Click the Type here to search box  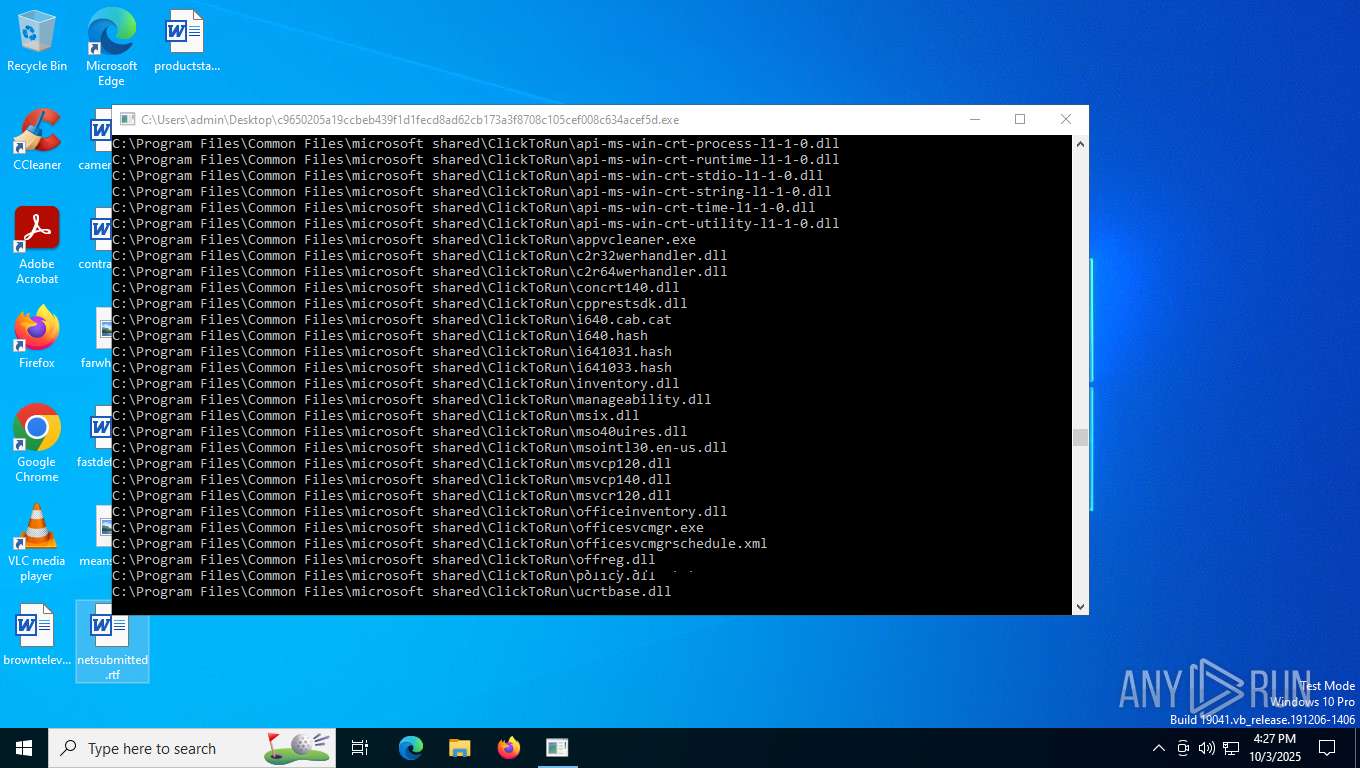192,748
